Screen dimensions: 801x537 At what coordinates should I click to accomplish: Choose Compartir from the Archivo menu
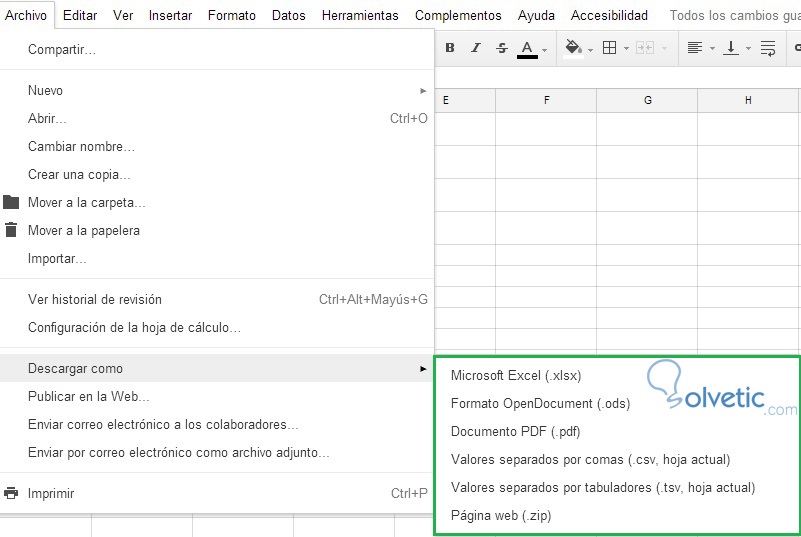[x=217, y=50]
